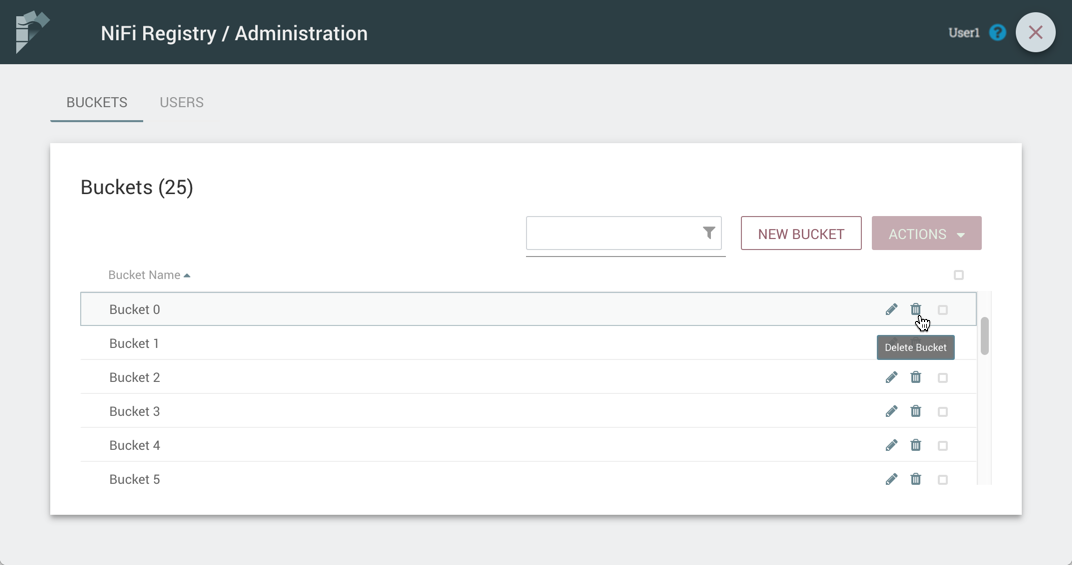Select the checkbox for Bucket 3
Viewport: 1072px width, 565px height.
942,412
